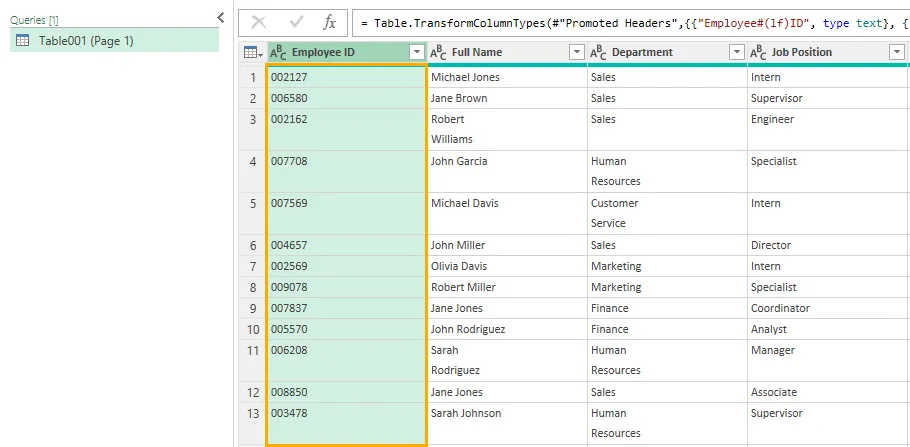Click cell with Employee ID 009078
The height and width of the screenshot is (447, 910).
pyautogui.click(x=347, y=287)
